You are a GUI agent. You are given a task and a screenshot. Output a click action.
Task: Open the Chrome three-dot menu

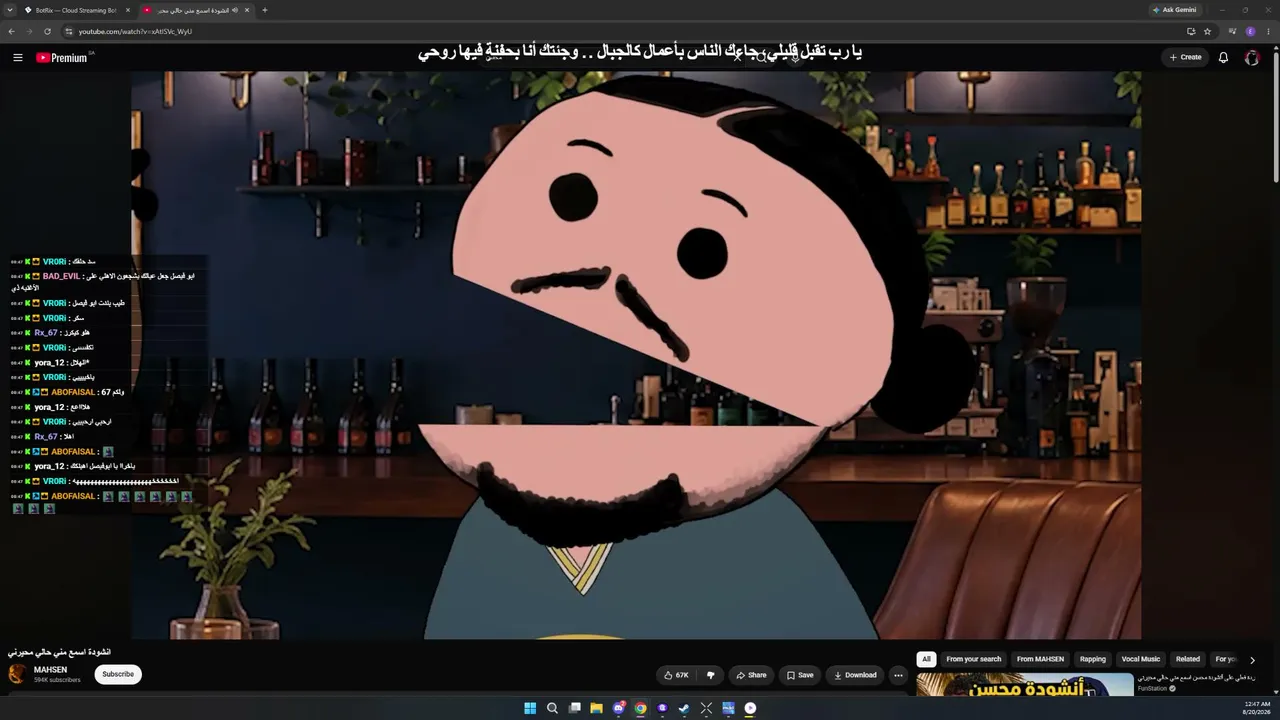point(1267,31)
